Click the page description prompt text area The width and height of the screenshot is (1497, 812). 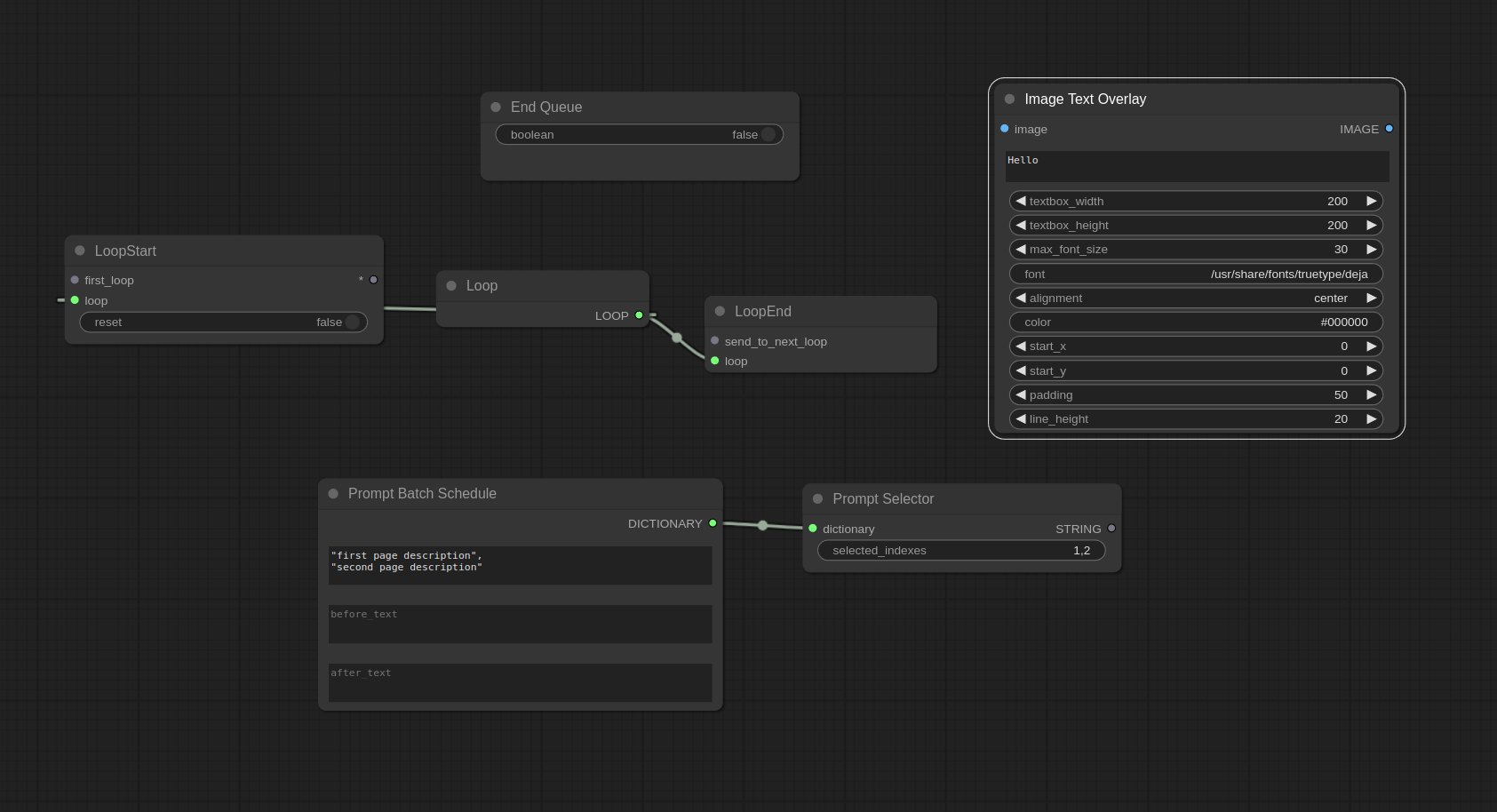520,565
